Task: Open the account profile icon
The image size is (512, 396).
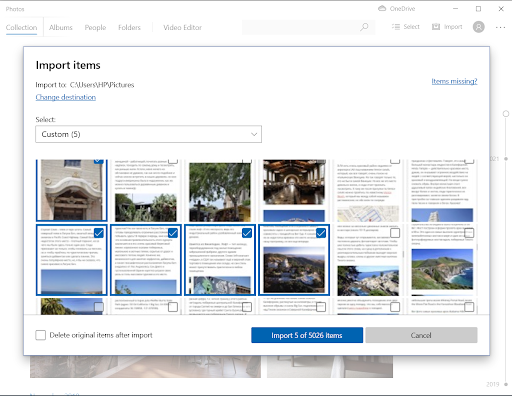Action: click(x=478, y=27)
